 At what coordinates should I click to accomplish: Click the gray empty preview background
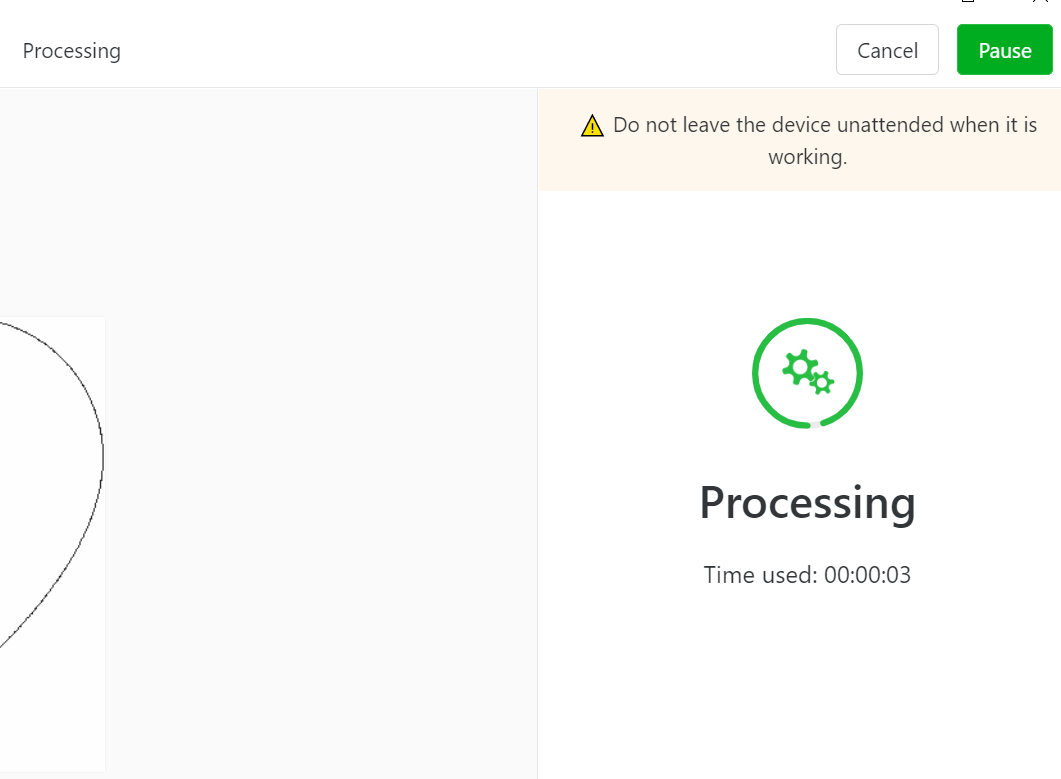coord(321,433)
